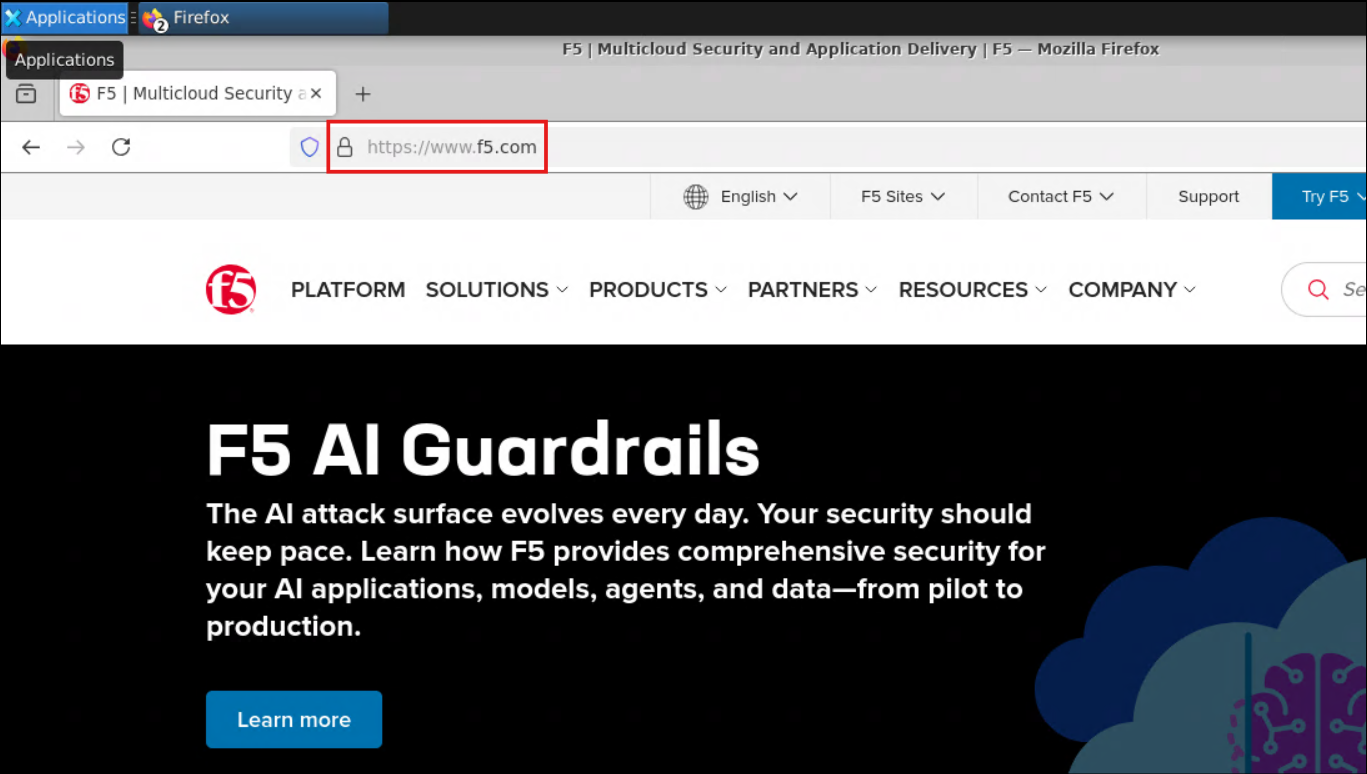Expand the RESOURCES navigation menu
Image resolution: width=1367 pixels, height=774 pixels.
coord(973,290)
